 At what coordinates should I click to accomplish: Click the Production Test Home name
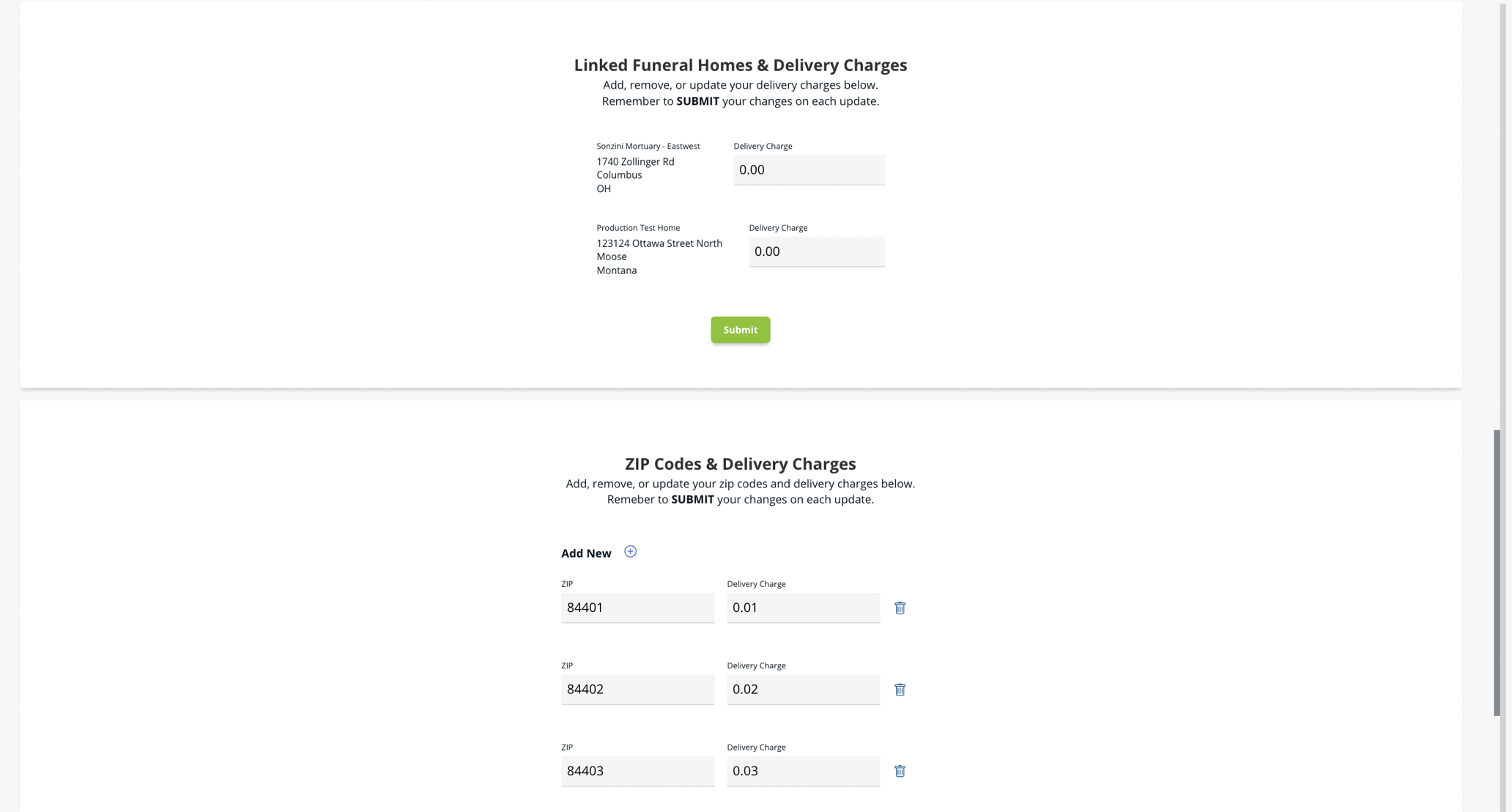637,227
